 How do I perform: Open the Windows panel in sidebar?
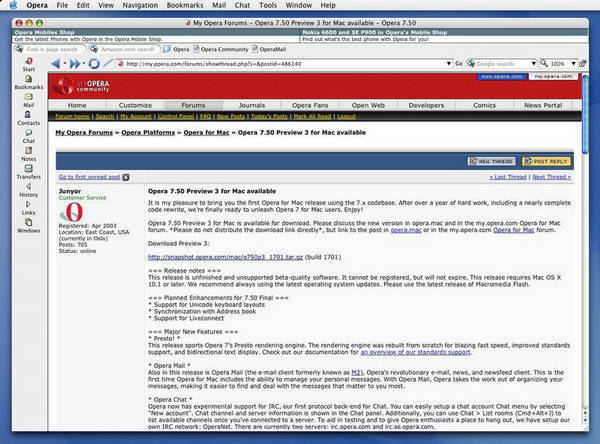pyautogui.click(x=29, y=226)
